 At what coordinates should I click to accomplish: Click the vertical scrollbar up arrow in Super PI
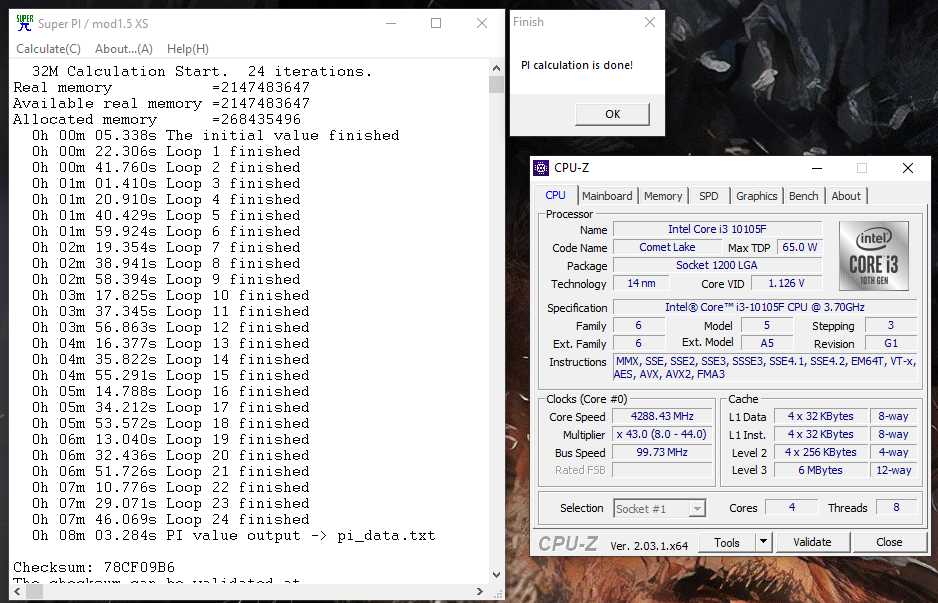(x=496, y=67)
